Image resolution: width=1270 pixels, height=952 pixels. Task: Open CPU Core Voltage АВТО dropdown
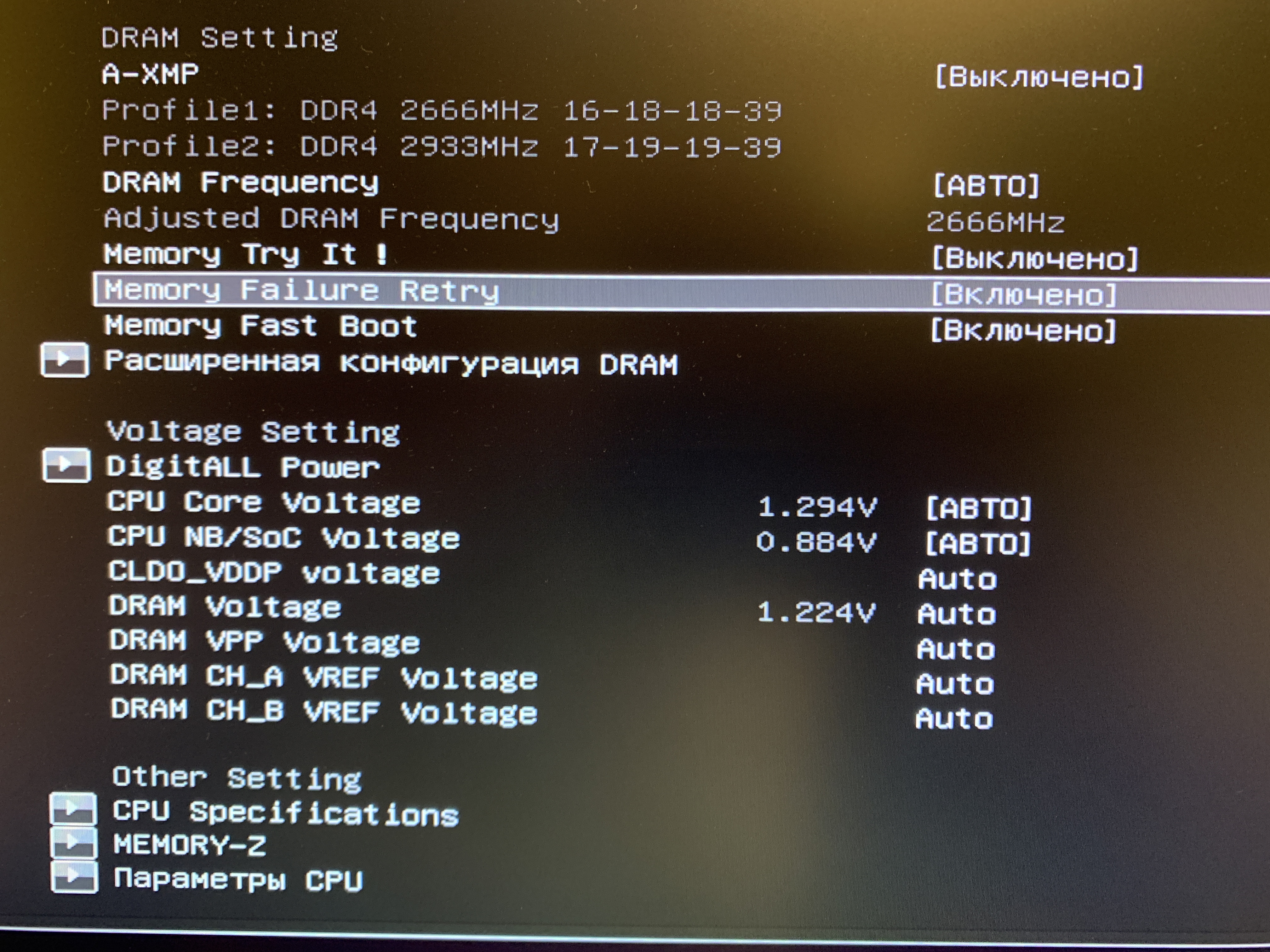pyautogui.click(x=978, y=508)
